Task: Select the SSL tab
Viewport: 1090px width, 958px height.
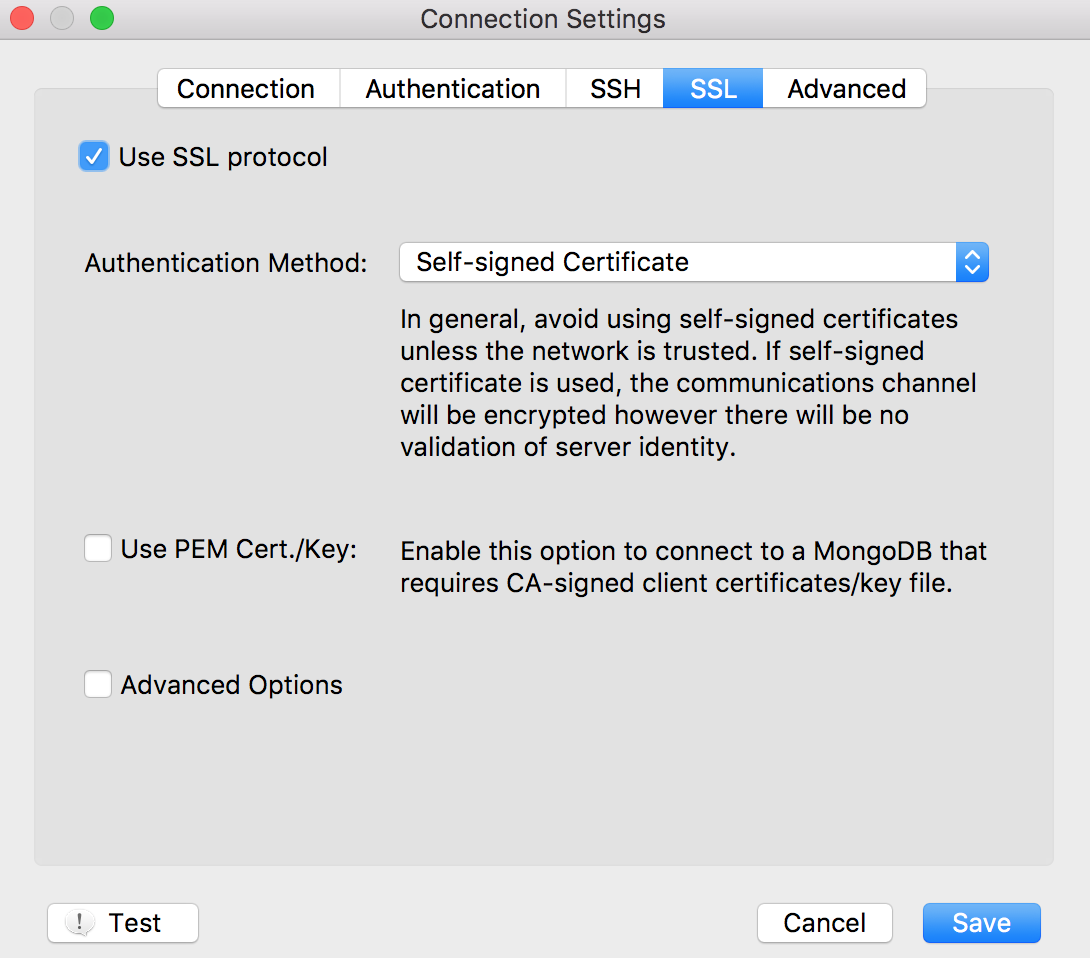Action: 712,88
